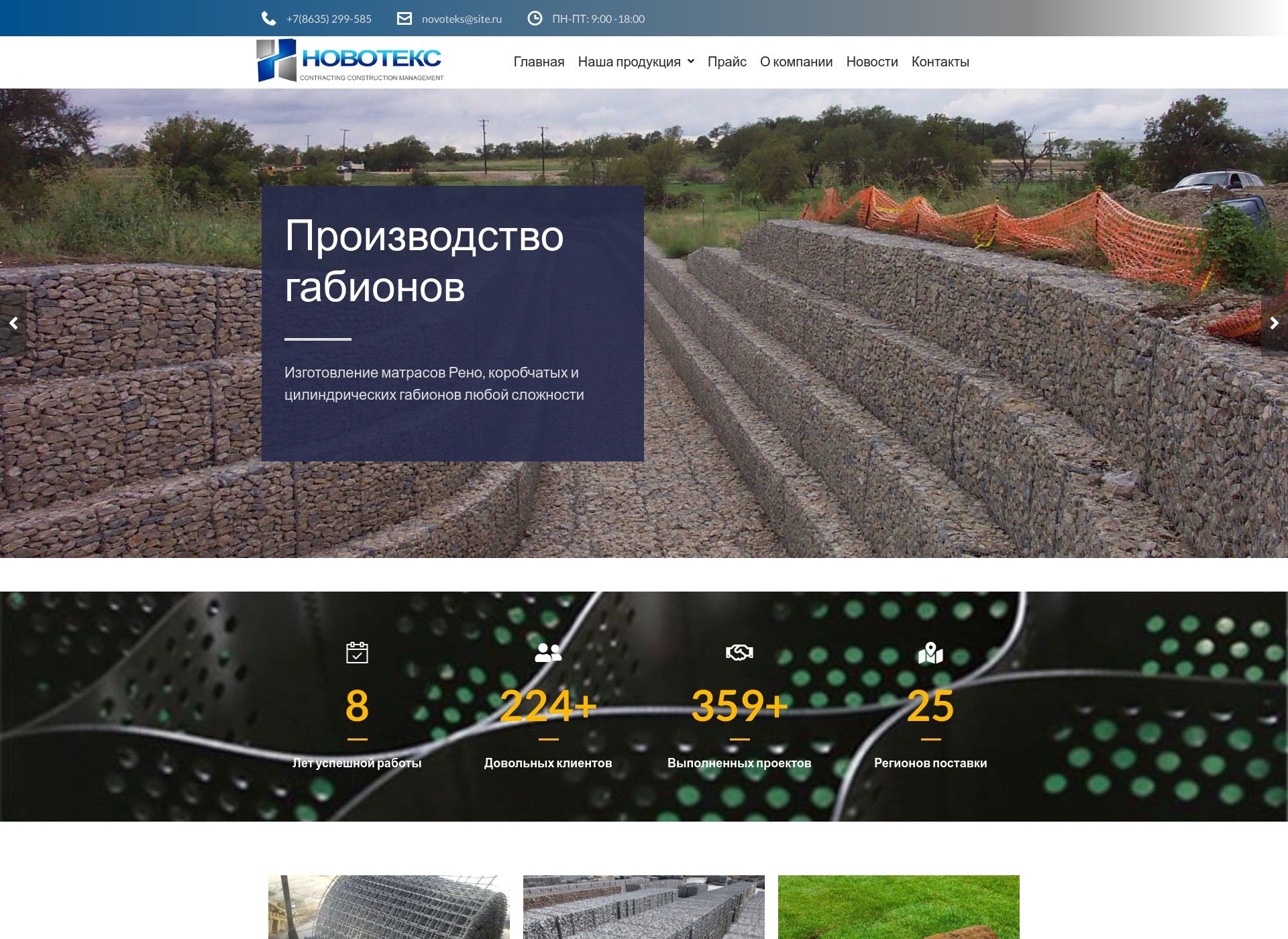
Task: Expand the Наша продукция dropdown chevron
Action: point(691,61)
